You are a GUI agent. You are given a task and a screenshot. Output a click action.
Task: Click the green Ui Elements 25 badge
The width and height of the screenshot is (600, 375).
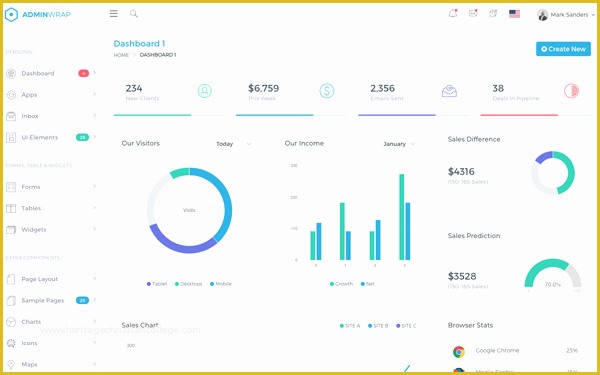[82, 137]
